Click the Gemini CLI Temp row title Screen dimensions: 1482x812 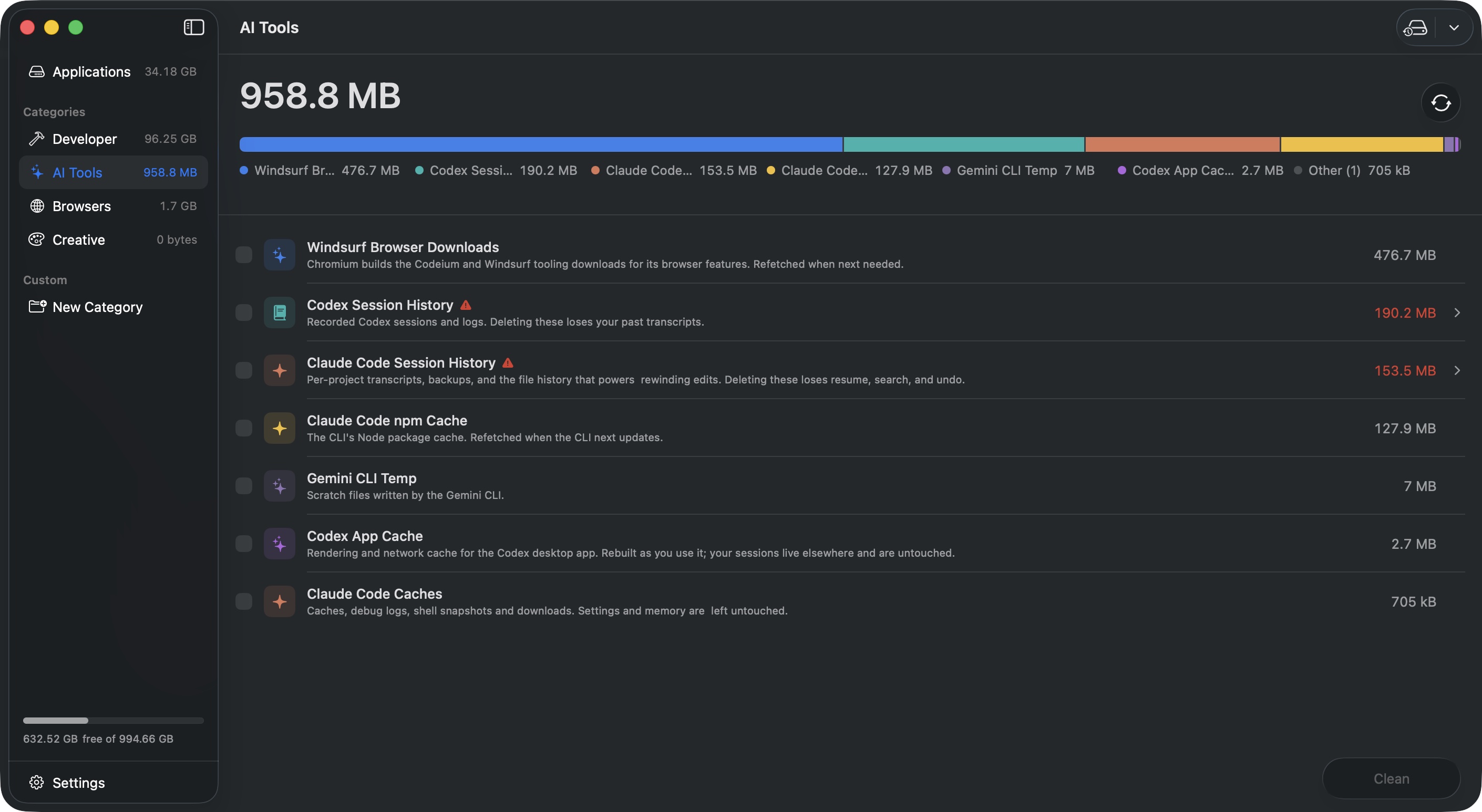point(361,478)
